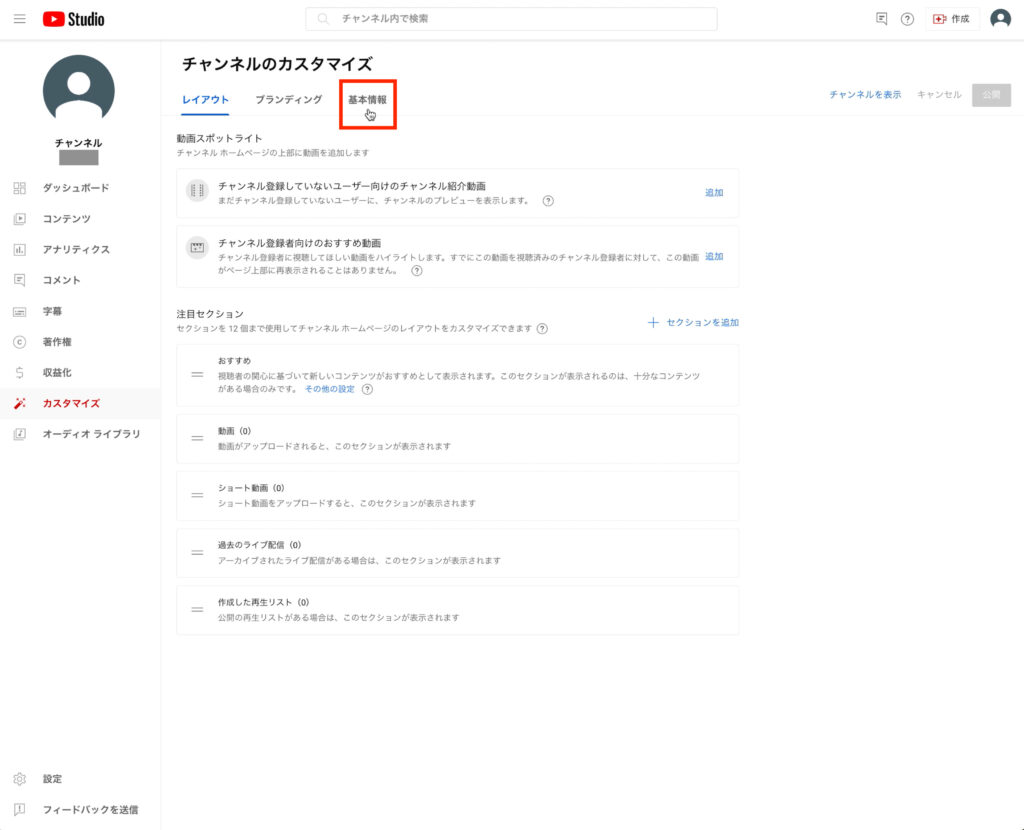Open the help question mark icon in header
1024x830 pixels.
pyautogui.click(x=907, y=19)
